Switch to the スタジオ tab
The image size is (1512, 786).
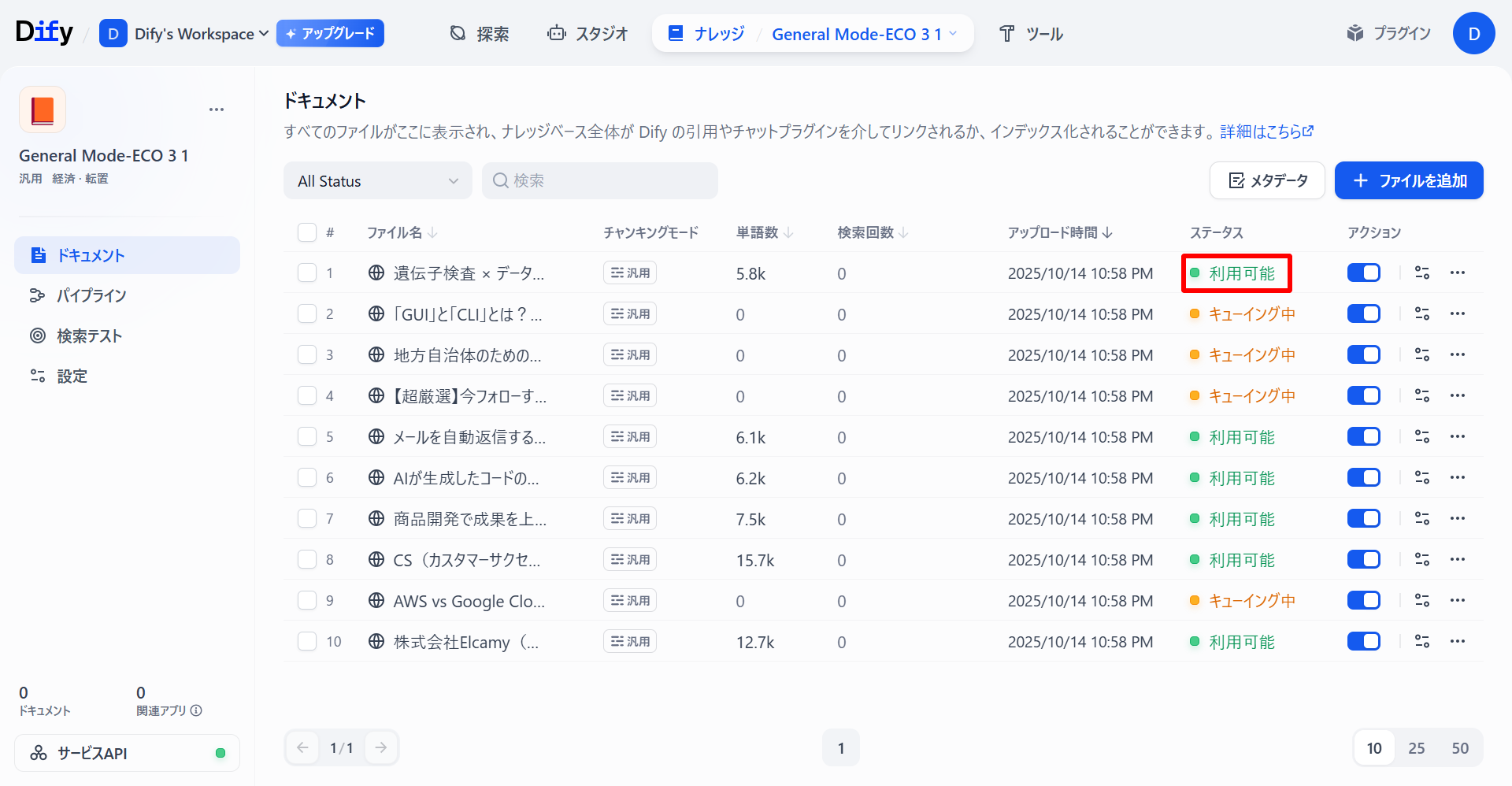click(588, 34)
